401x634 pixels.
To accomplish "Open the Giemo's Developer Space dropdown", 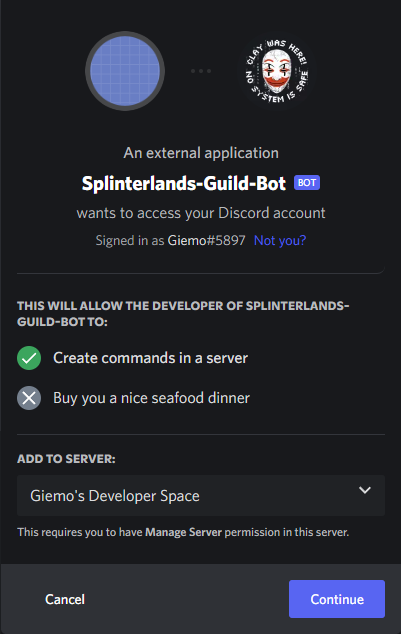I will pos(201,495).
